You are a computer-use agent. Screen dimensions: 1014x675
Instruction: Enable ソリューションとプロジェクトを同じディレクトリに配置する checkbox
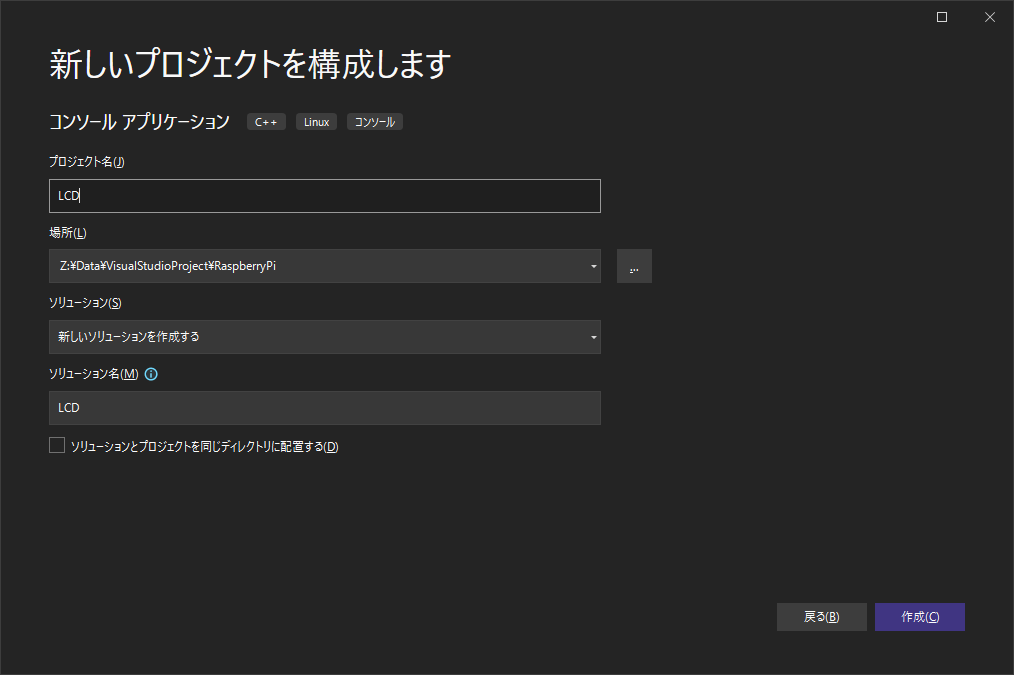coord(57,445)
